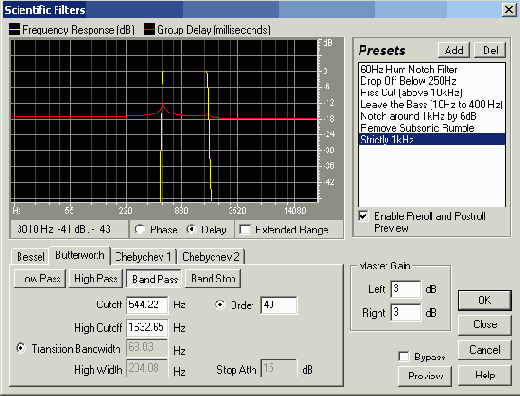Click the High Cutoff frequency input field

tap(147, 328)
